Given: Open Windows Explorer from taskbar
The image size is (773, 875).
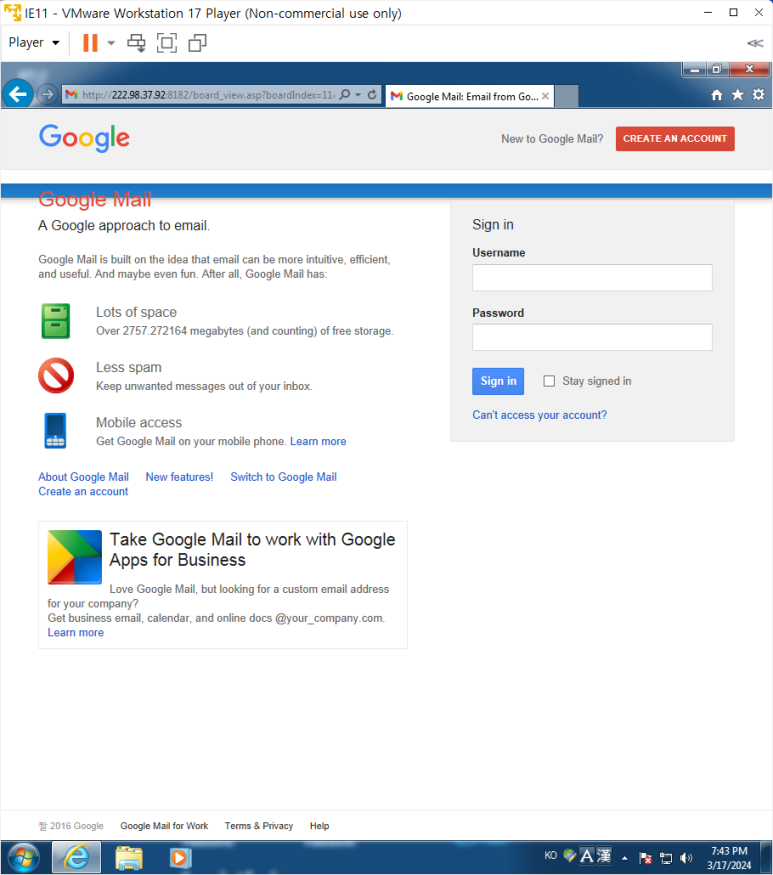Looking at the screenshot, I should click(x=129, y=858).
